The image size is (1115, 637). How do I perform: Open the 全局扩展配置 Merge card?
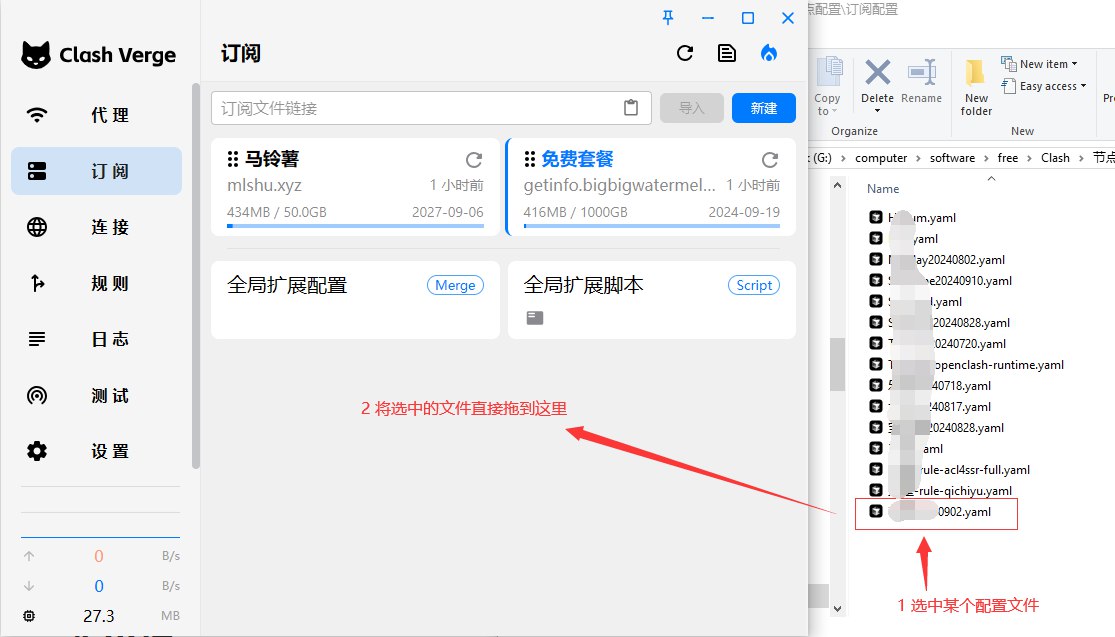pos(355,299)
